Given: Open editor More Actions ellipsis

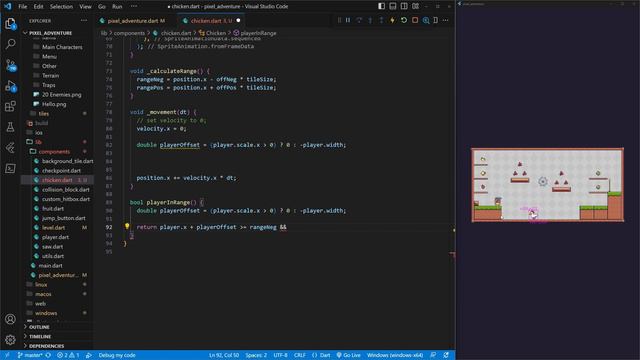Looking at the screenshot, I should 445,20.
